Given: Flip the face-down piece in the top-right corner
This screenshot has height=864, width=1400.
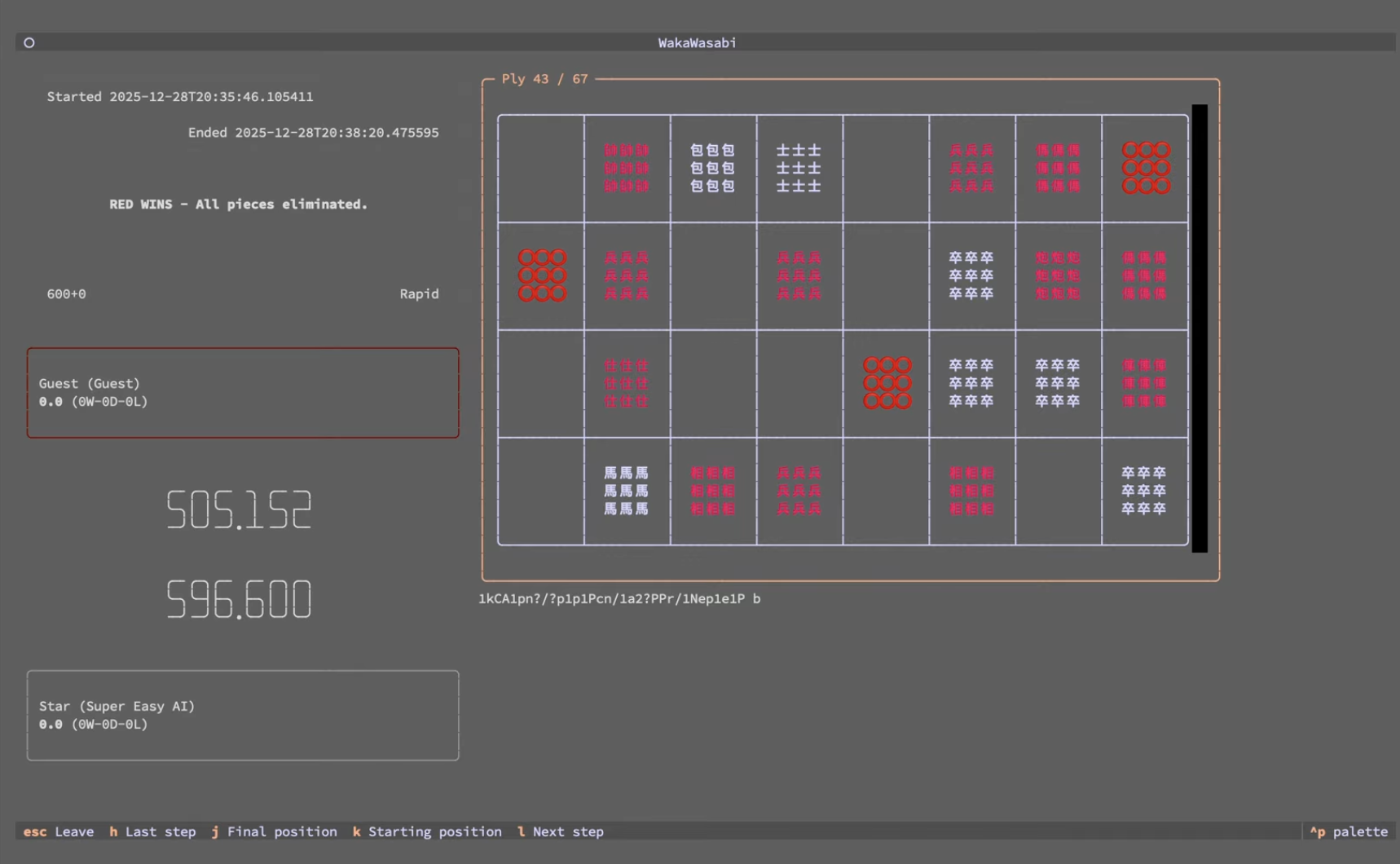Looking at the screenshot, I should [x=1146, y=168].
